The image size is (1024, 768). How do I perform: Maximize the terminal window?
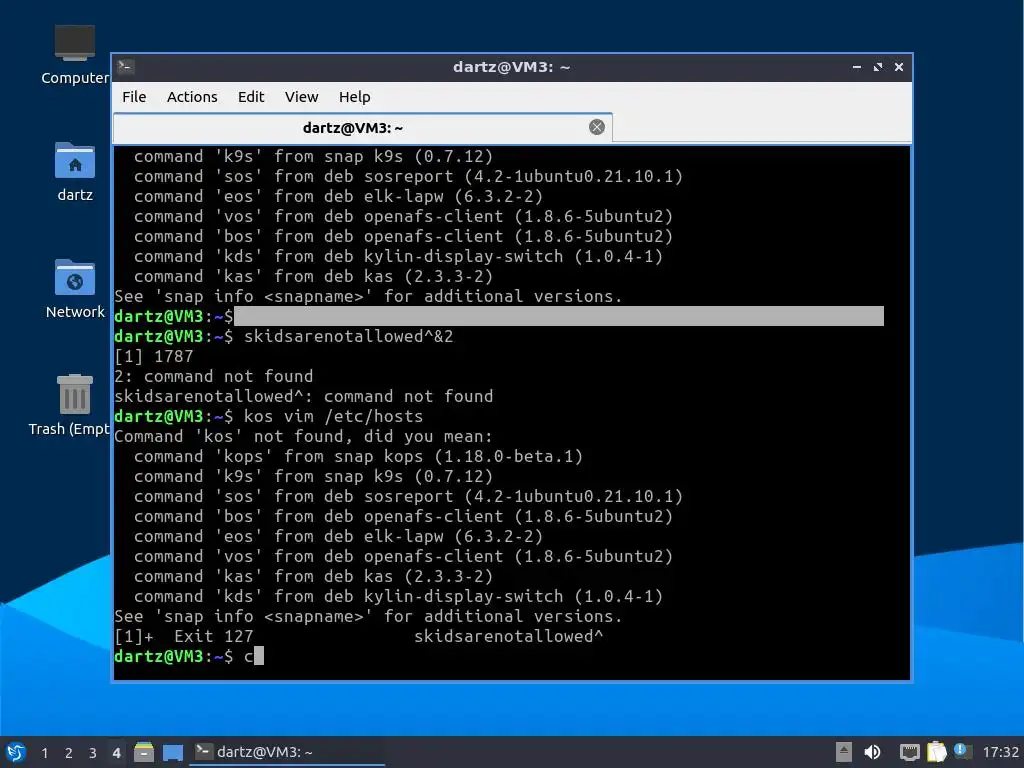point(878,67)
